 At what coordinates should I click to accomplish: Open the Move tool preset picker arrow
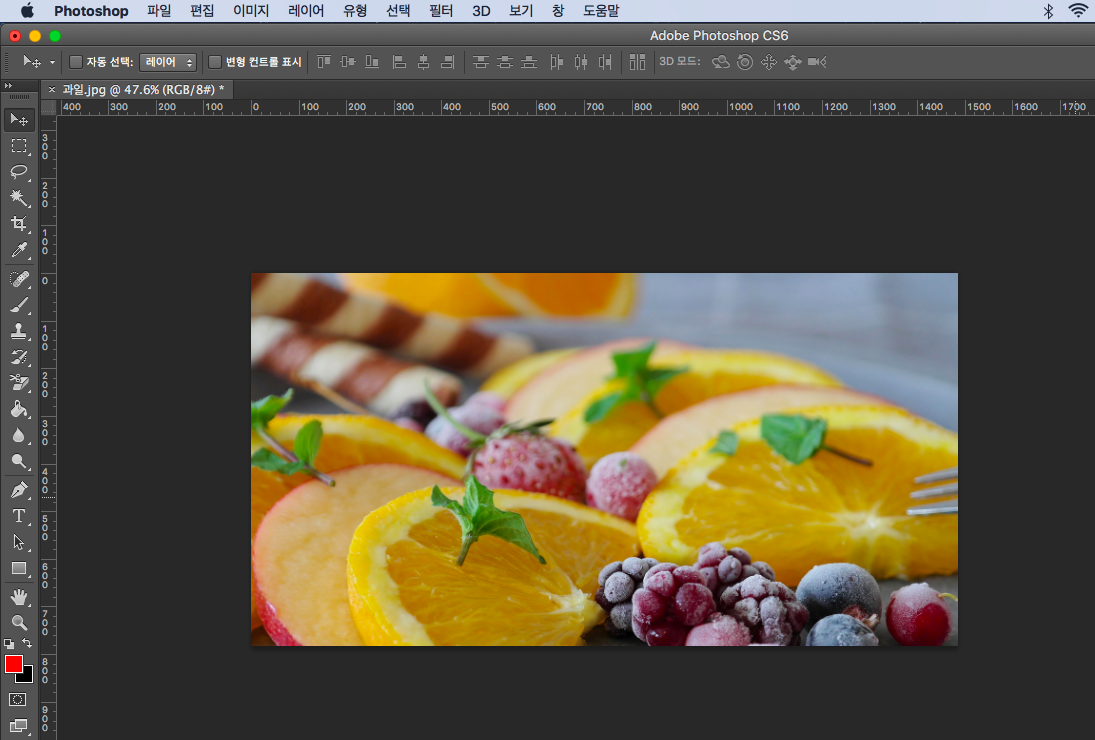(x=52, y=62)
